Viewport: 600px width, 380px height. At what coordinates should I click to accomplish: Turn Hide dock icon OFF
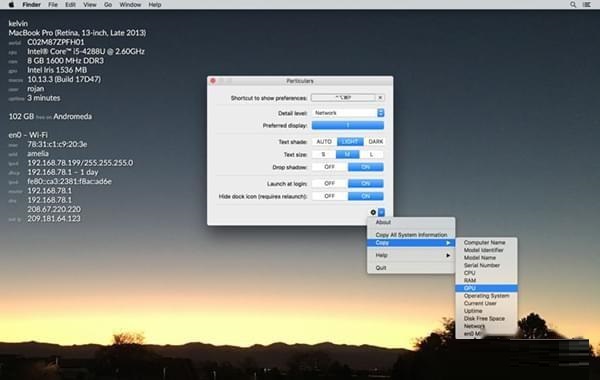[329, 196]
